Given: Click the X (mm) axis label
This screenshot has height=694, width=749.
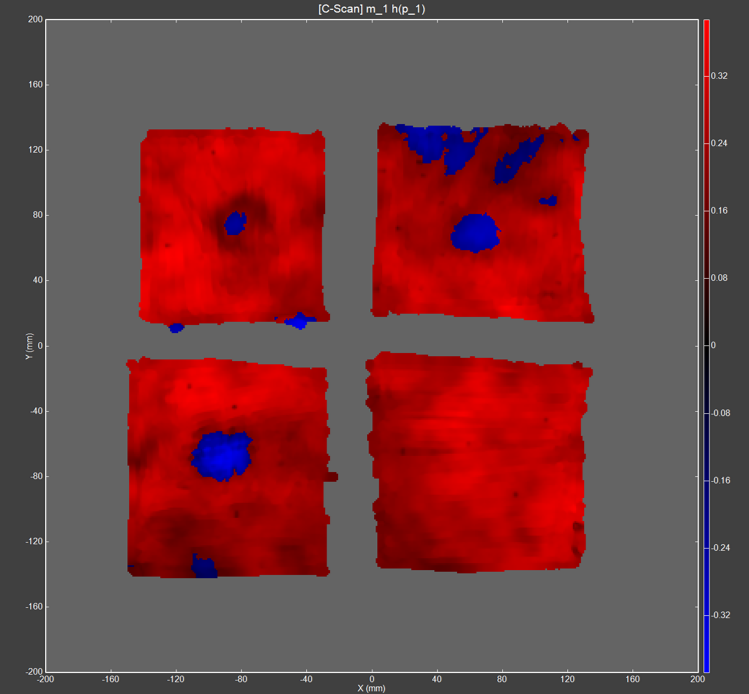Looking at the screenshot, I should [x=373, y=688].
